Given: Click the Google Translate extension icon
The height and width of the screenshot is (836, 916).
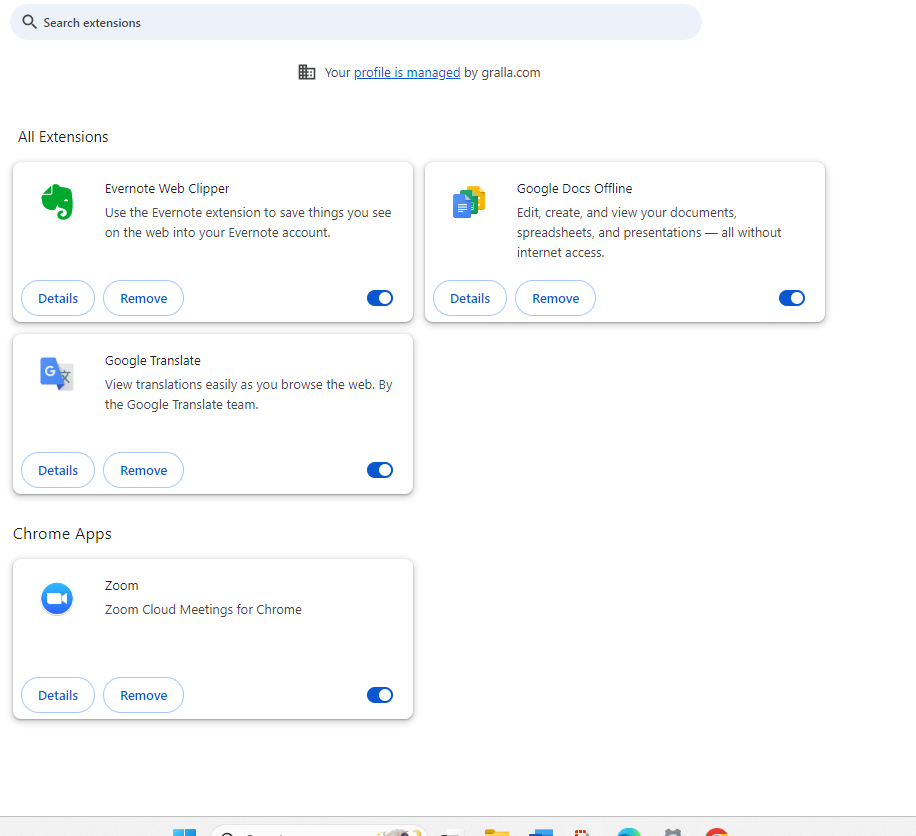Looking at the screenshot, I should pos(57,373).
